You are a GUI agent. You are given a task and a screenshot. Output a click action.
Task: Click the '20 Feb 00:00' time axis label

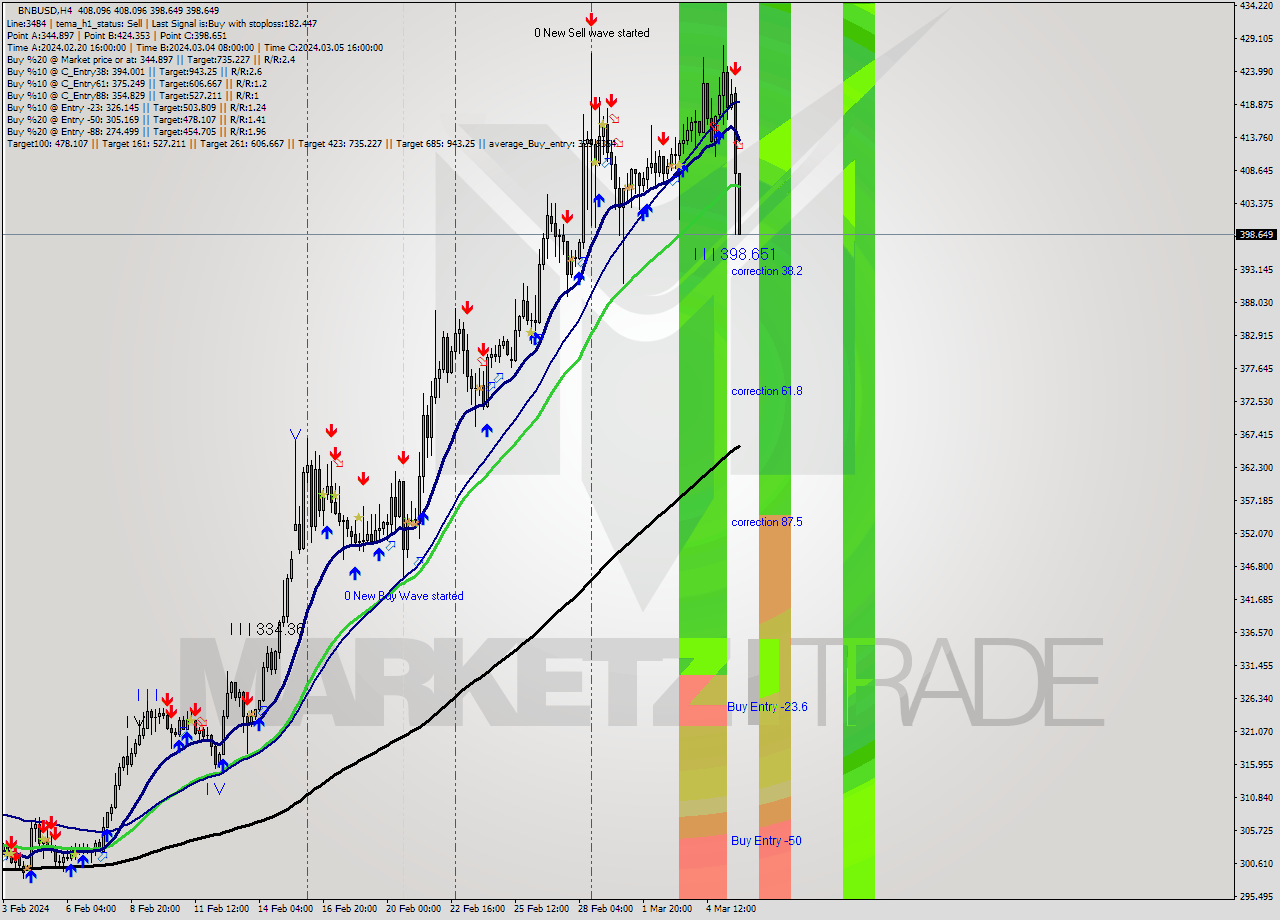413,909
